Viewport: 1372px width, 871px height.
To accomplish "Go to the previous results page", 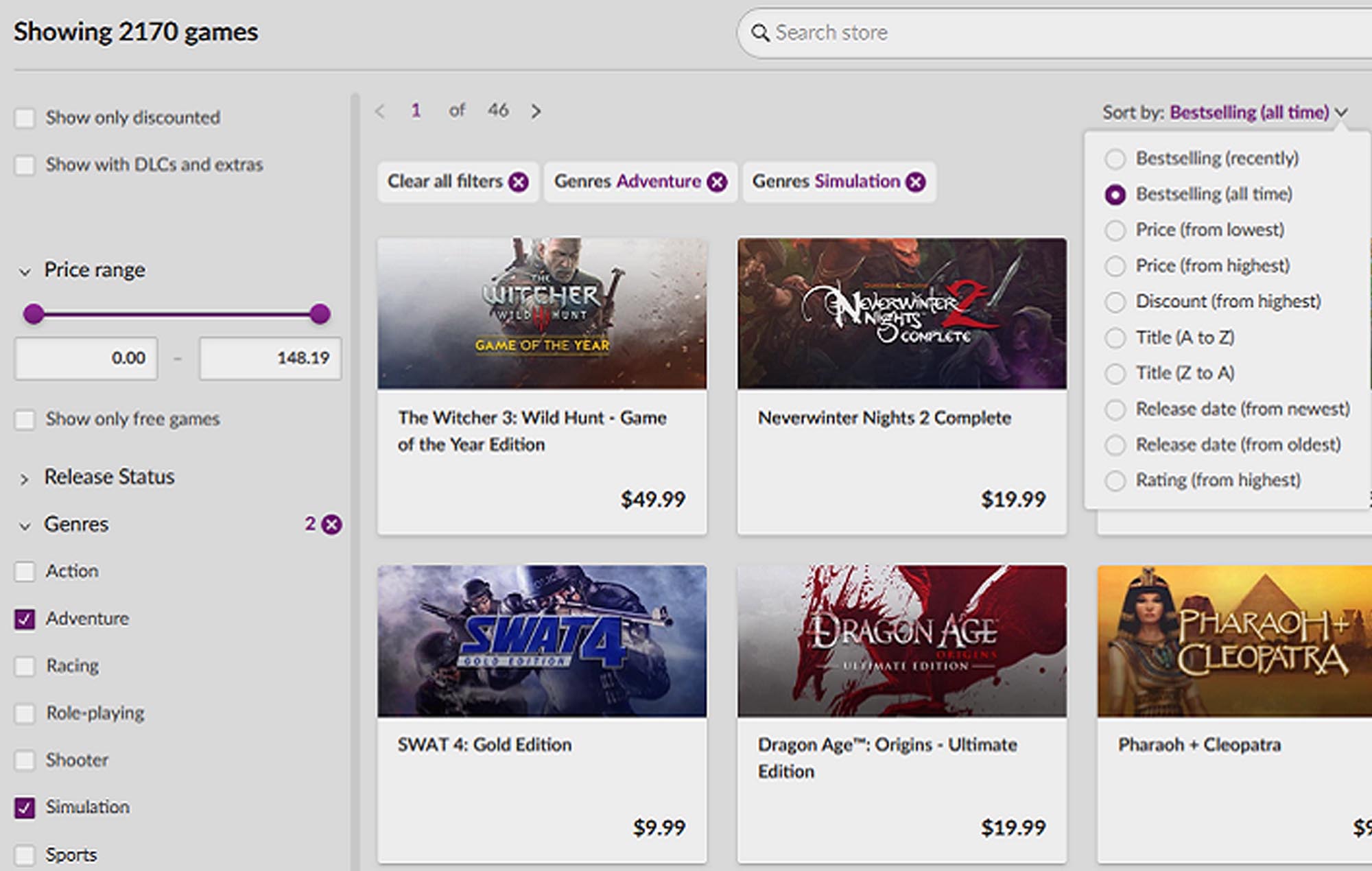I will pyautogui.click(x=380, y=111).
